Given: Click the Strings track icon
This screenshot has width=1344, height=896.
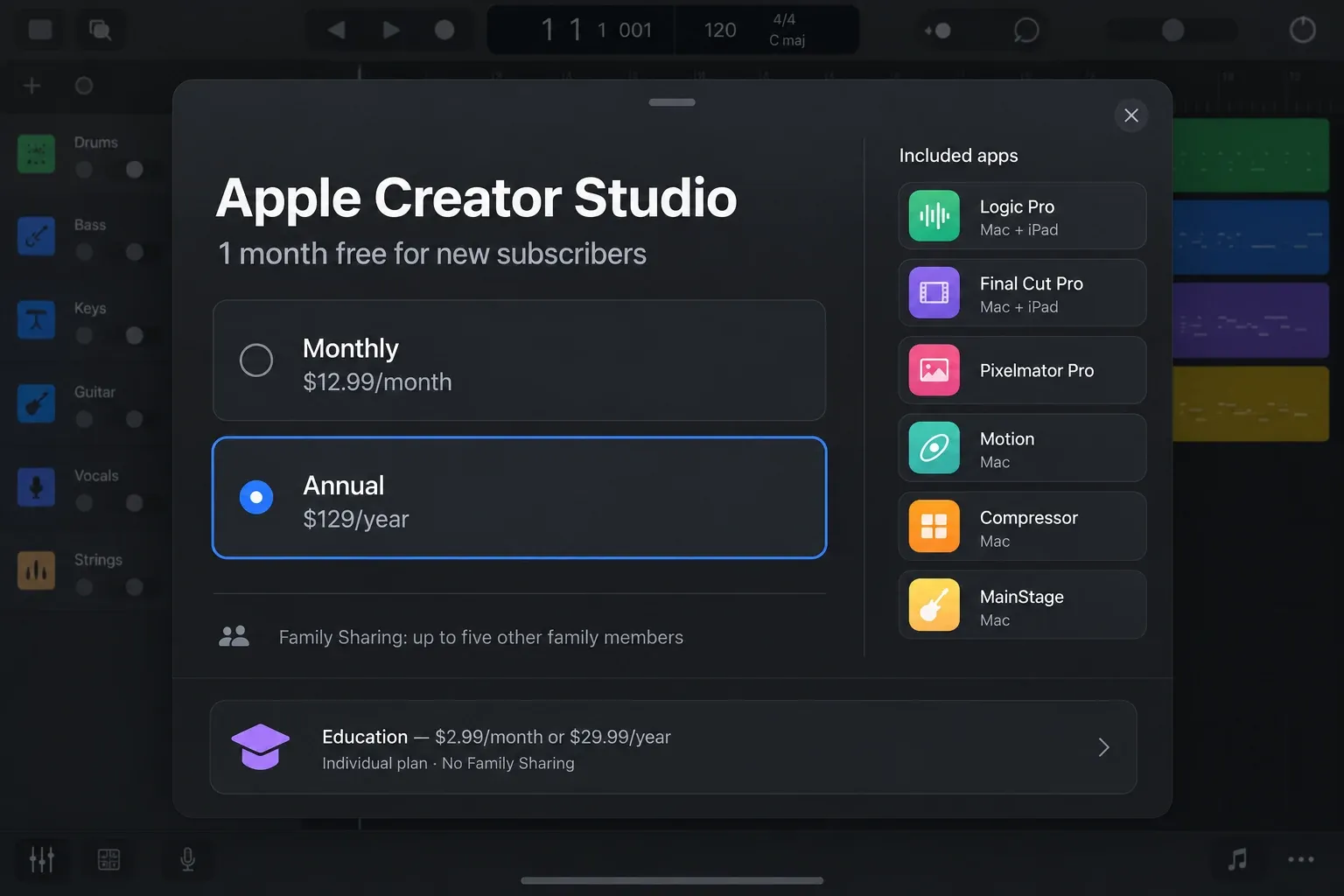Looking at the screenshot, I should 36,570.
